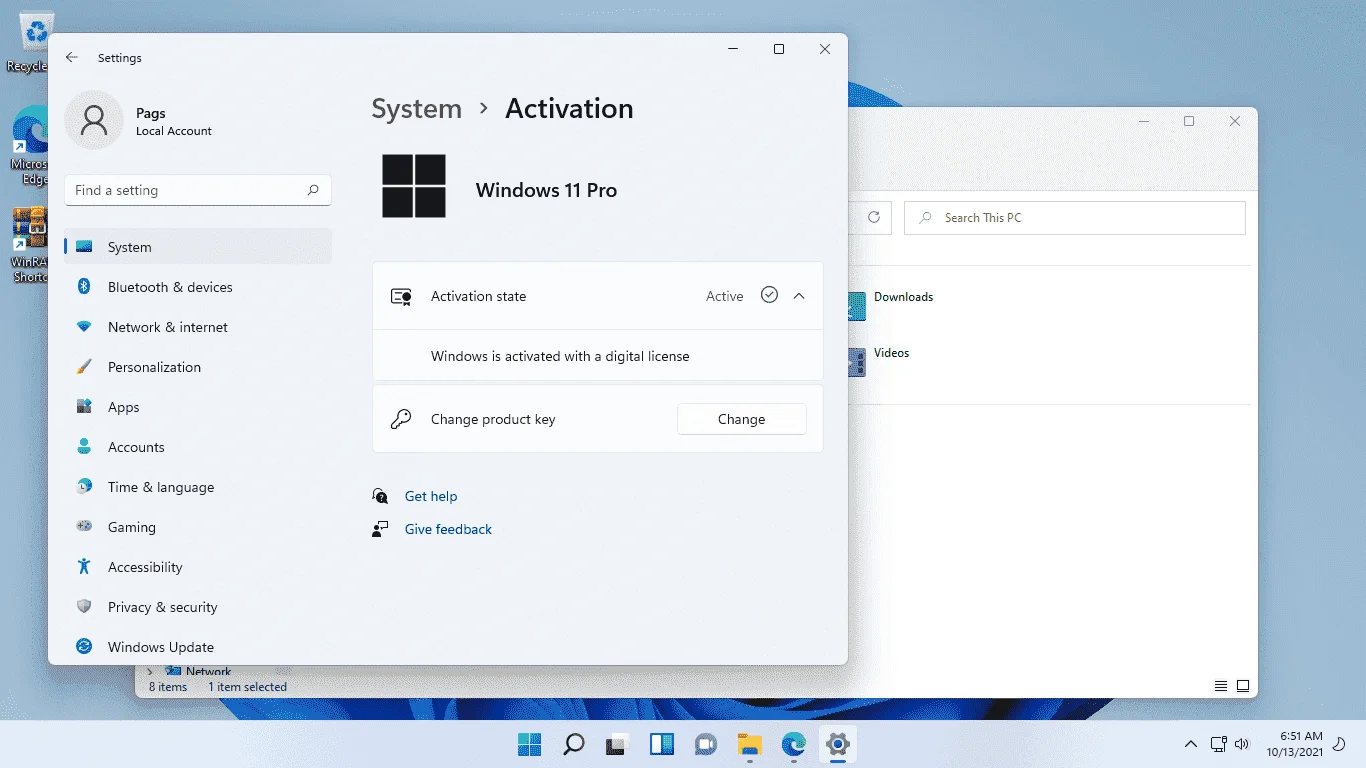Show hidden icons in the system tray
Image resolution: width=1366 pixels, height=768 pixels.
1191,744
